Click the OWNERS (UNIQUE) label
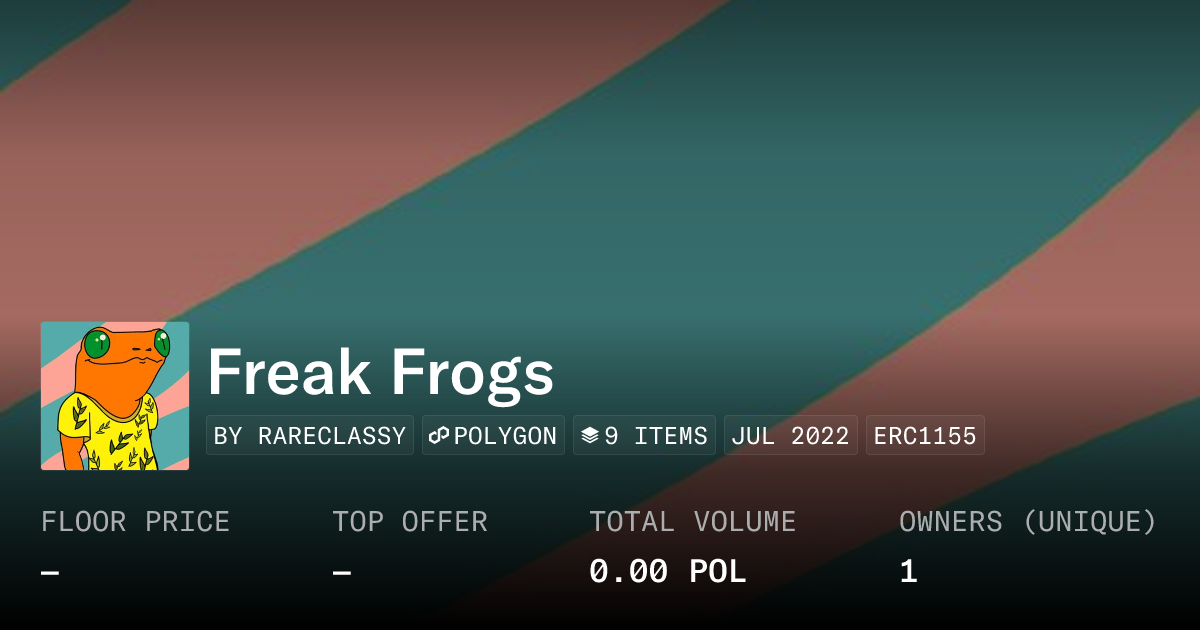1200x630 pixels. (x=1028, y=522)
